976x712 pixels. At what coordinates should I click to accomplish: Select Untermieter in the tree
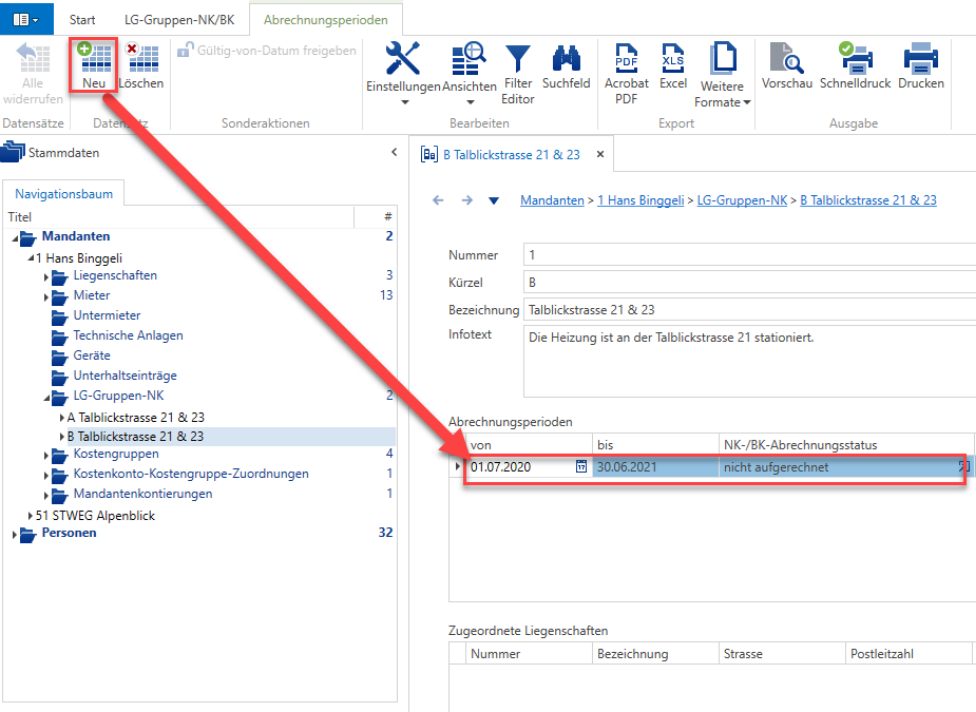tap(106, 315)
